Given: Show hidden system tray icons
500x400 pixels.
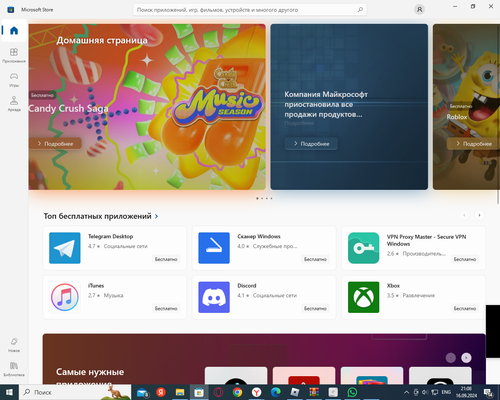Looking at the screenshot, I should (406, 392).
